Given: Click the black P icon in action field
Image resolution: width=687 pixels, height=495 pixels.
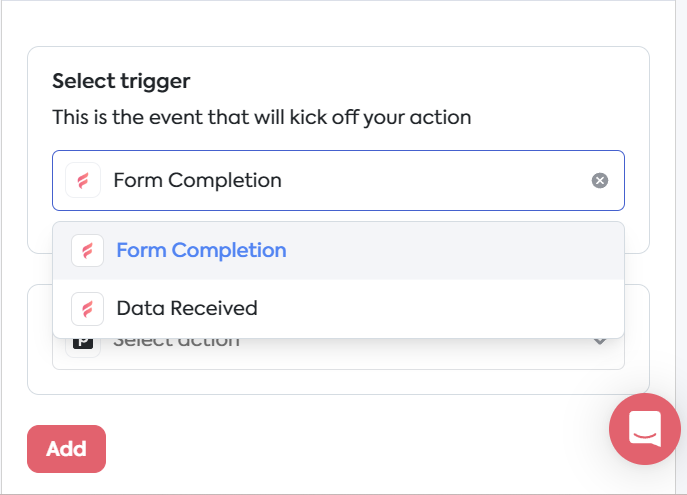Looking at the screenshot, I should coord(83,343).
